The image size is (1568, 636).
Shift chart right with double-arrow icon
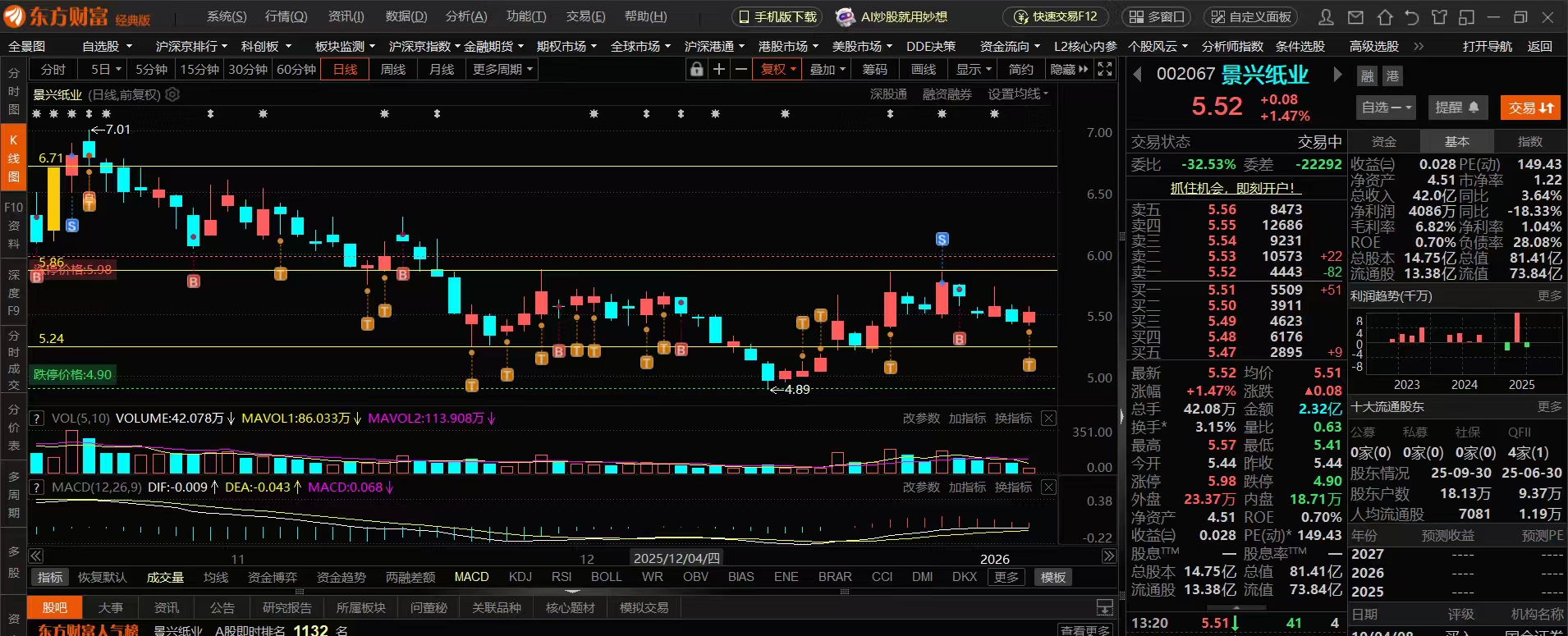click(1108, 556)
